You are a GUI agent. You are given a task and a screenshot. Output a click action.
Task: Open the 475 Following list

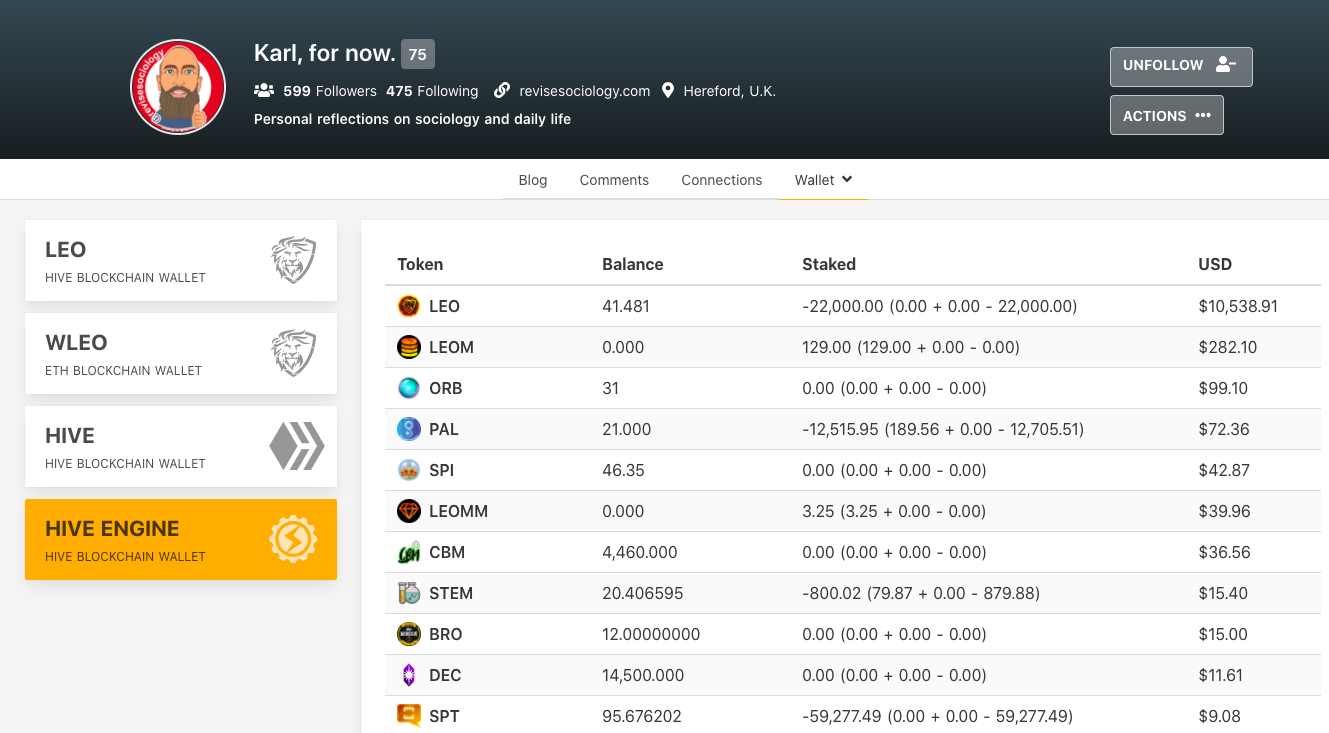pos(432,91)
